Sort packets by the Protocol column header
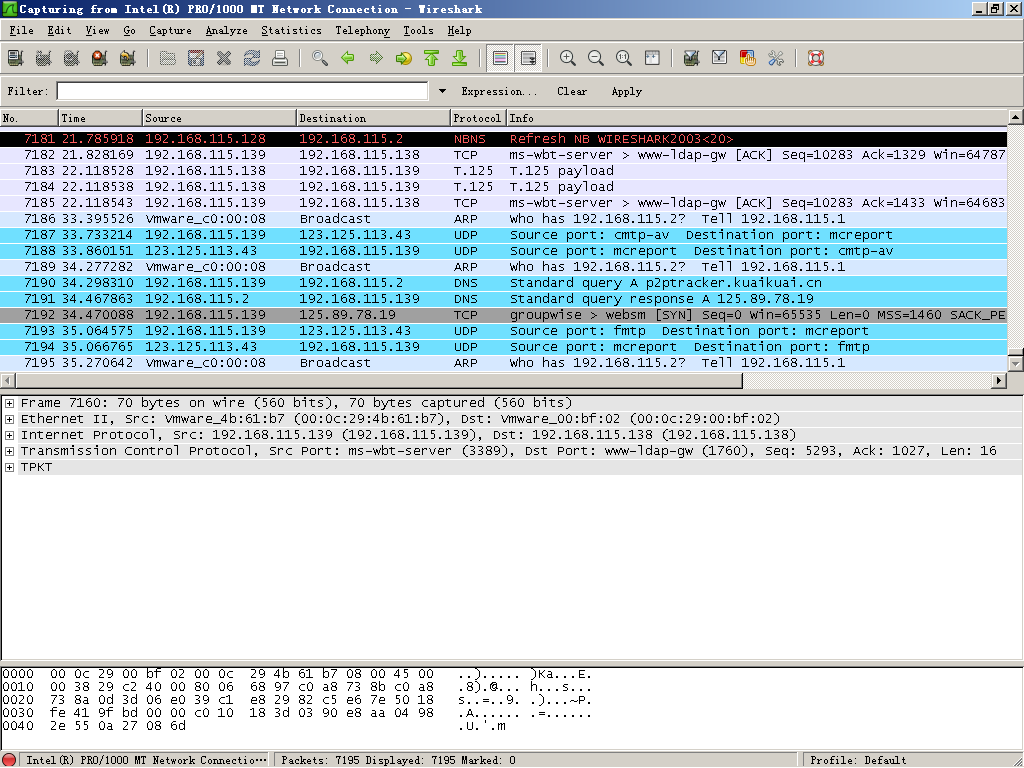 pos(478,118)
